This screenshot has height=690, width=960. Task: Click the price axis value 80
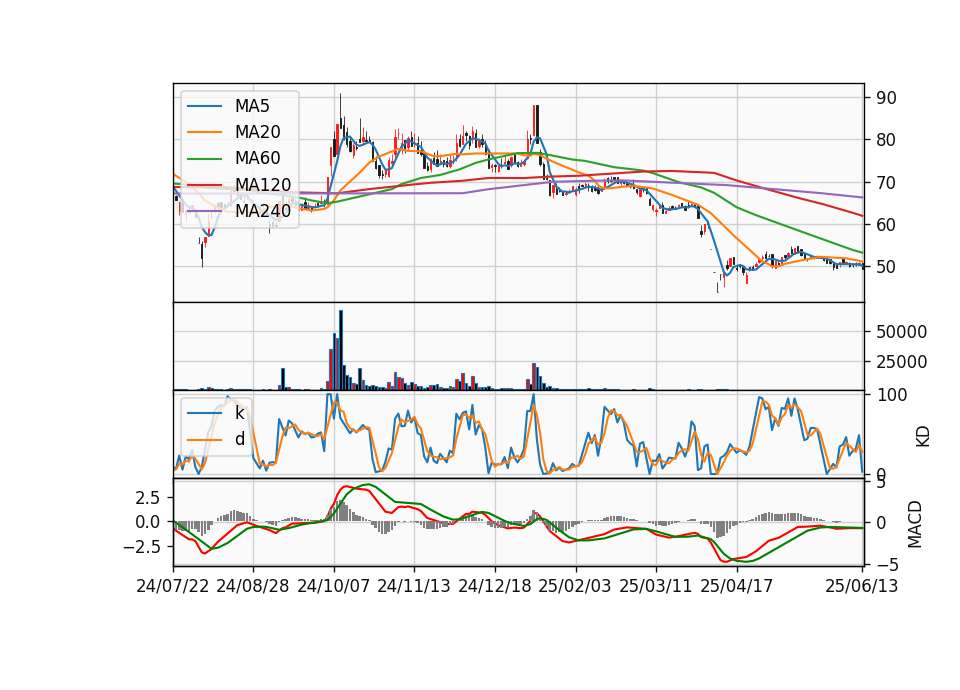(x=886, y=140)
